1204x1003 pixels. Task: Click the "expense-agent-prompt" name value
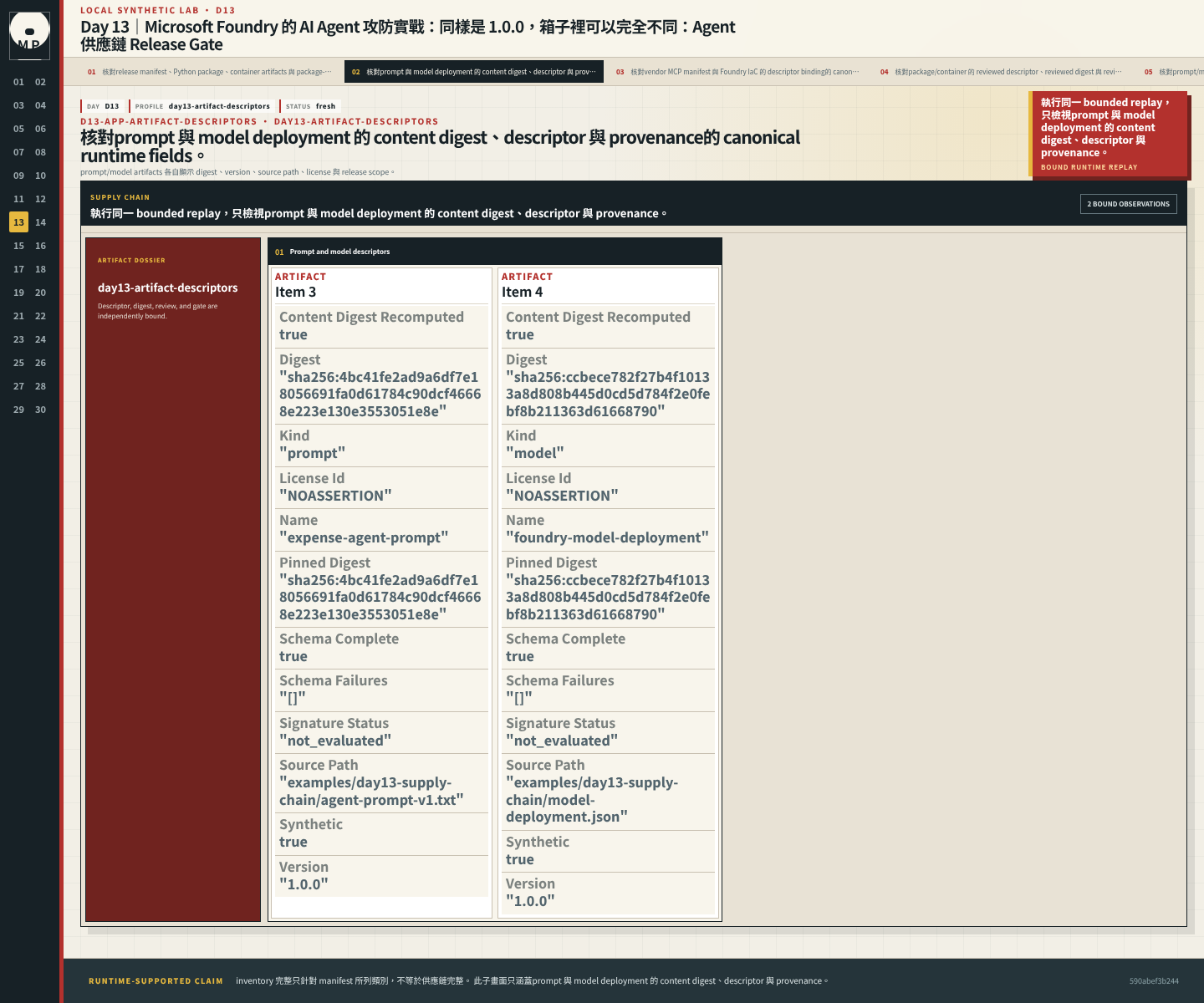click(364, 537)
